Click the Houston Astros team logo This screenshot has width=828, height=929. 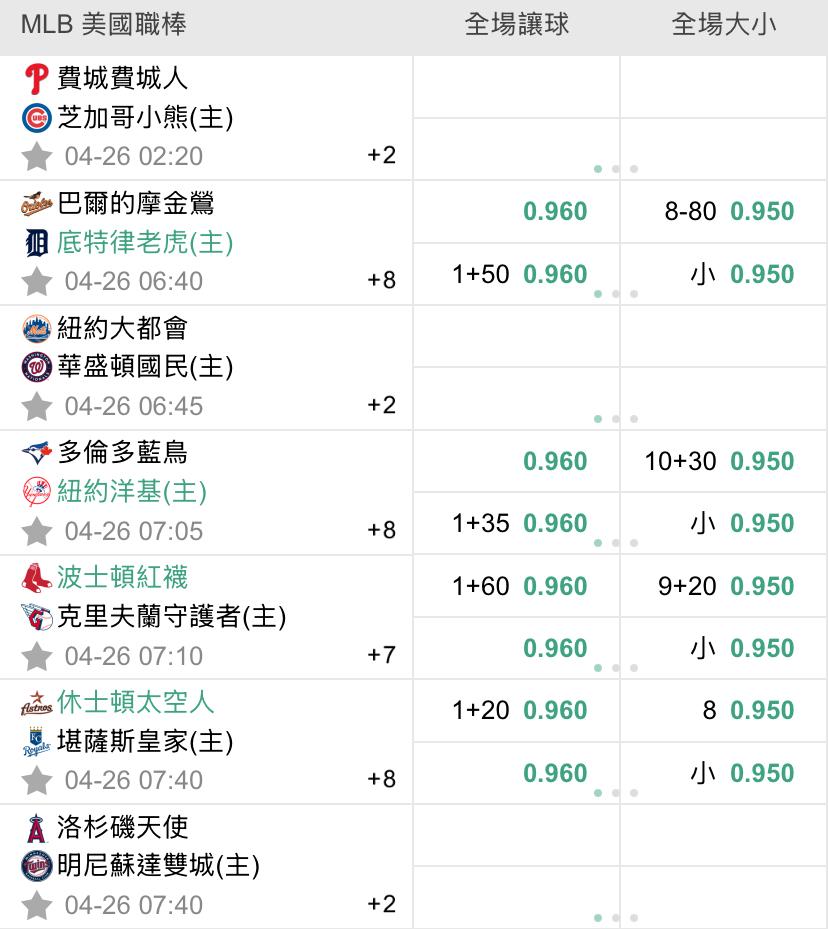(x=36, y=703)
